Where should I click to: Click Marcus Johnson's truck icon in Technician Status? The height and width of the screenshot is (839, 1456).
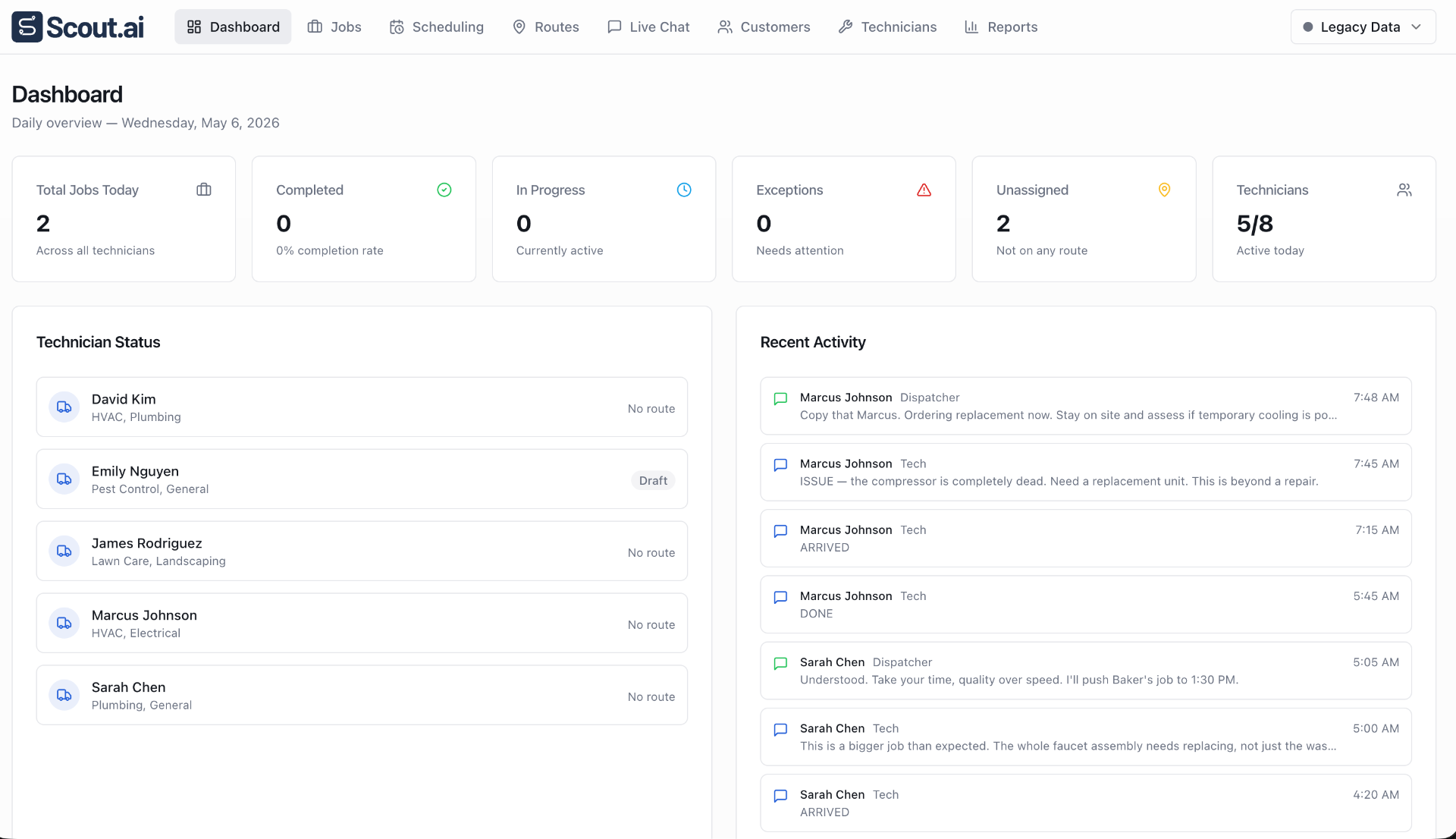point(64,624)
